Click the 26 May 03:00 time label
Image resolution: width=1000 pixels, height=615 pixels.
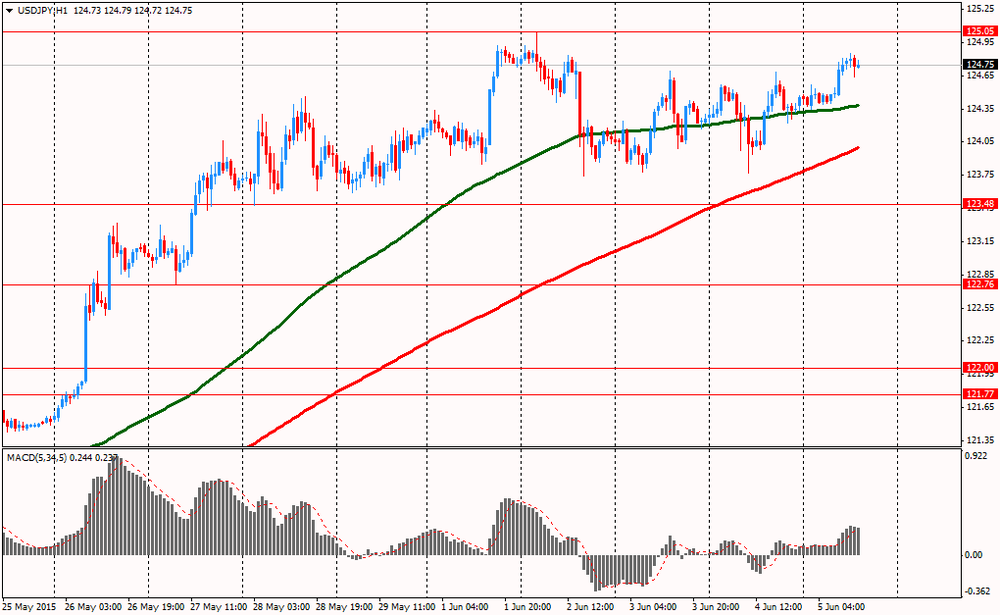93,606
